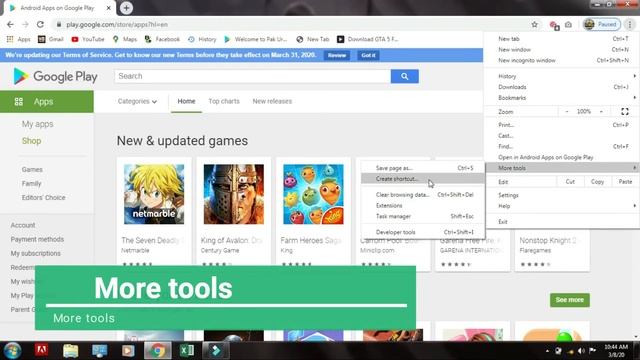This screenshot has width=640, height=360.
Task: Choose Create shortcut in submenu
Action: tap(423, 179)
